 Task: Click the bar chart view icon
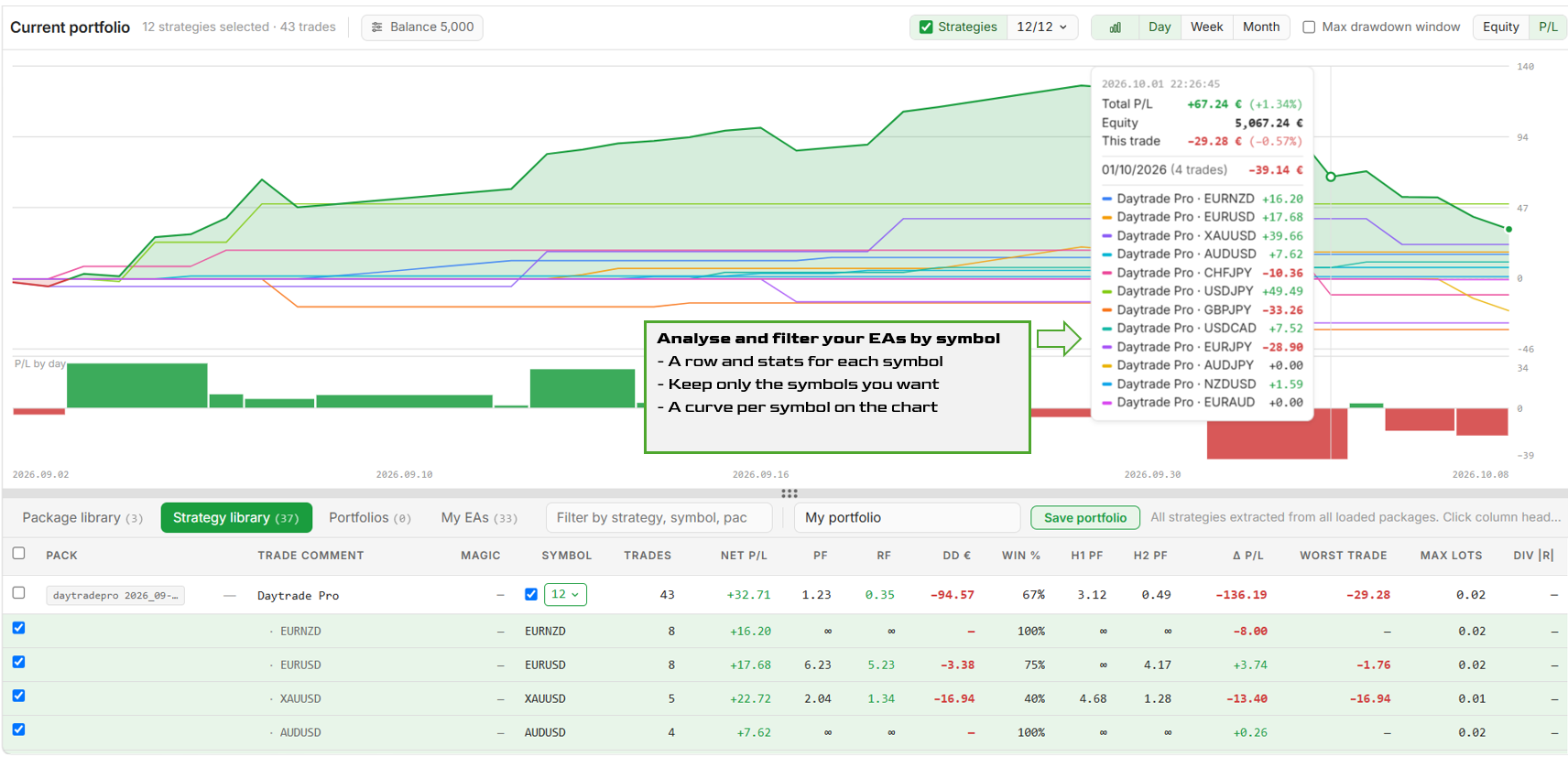(x=1115, y=27)
